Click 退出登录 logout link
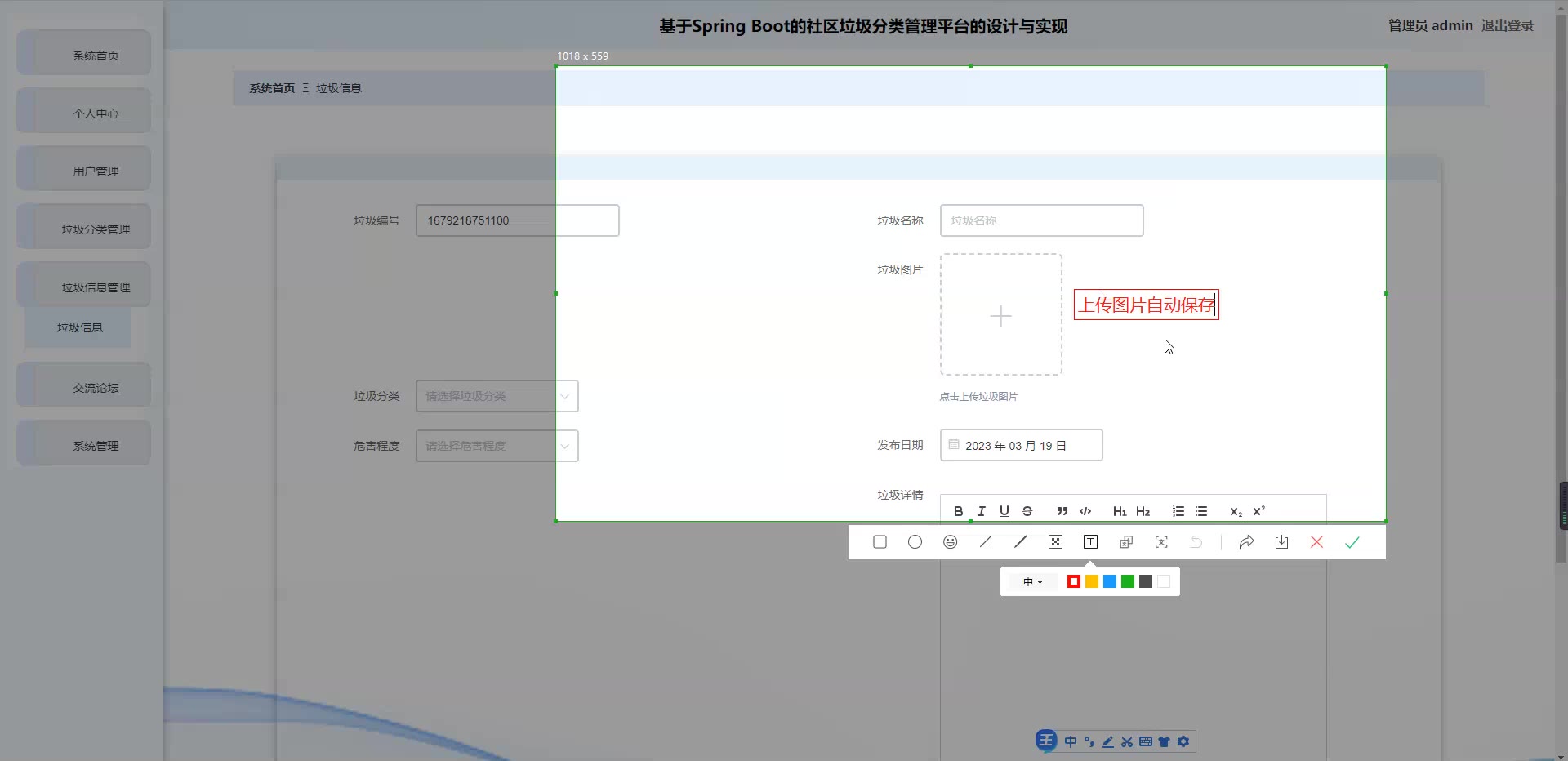This screenshot has width=1568, height=761. [1507, 25]
